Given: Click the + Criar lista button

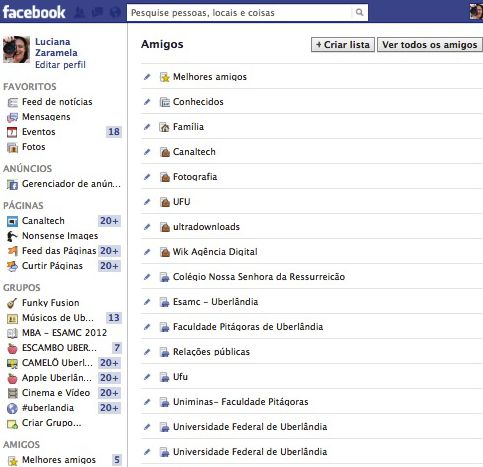Looking at the screenshot, I should [x=343, y=45].
